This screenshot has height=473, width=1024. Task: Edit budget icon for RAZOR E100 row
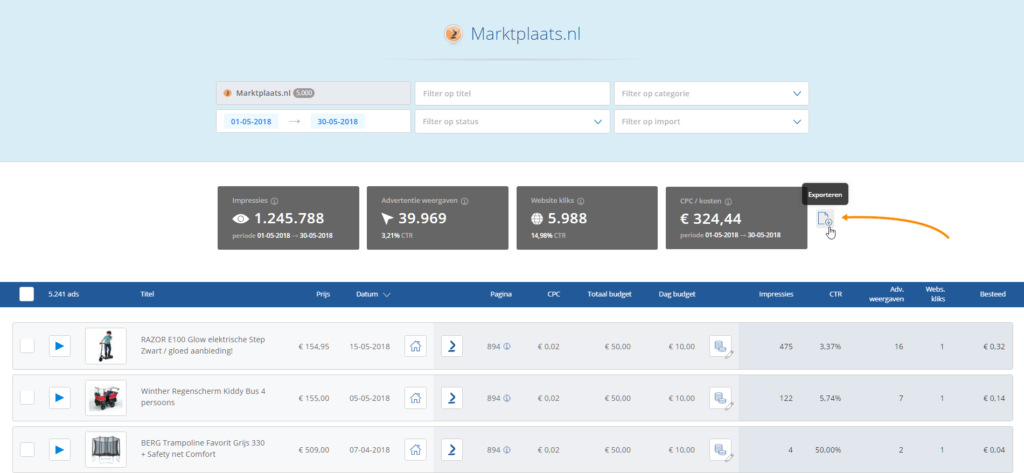[720, 346]
